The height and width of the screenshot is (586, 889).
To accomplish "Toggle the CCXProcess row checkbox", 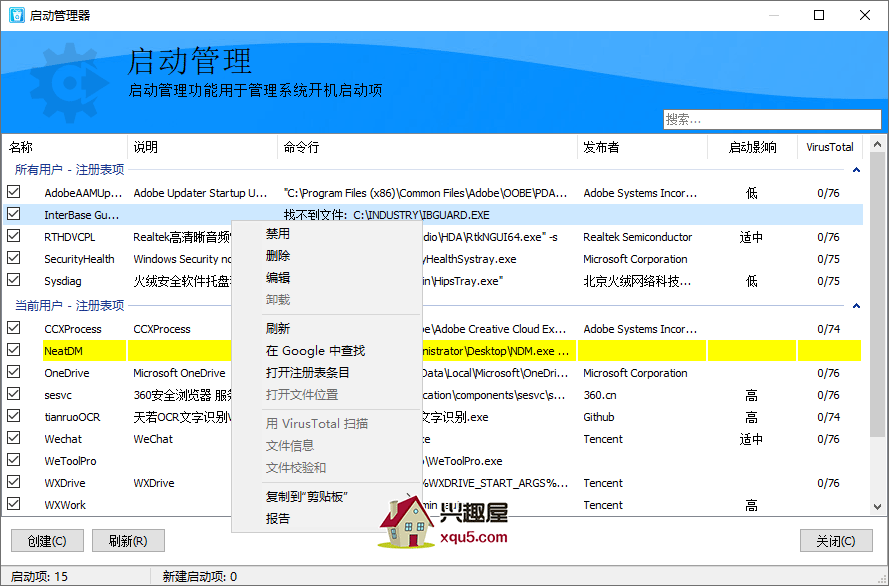I will click(x=14, y=328).
